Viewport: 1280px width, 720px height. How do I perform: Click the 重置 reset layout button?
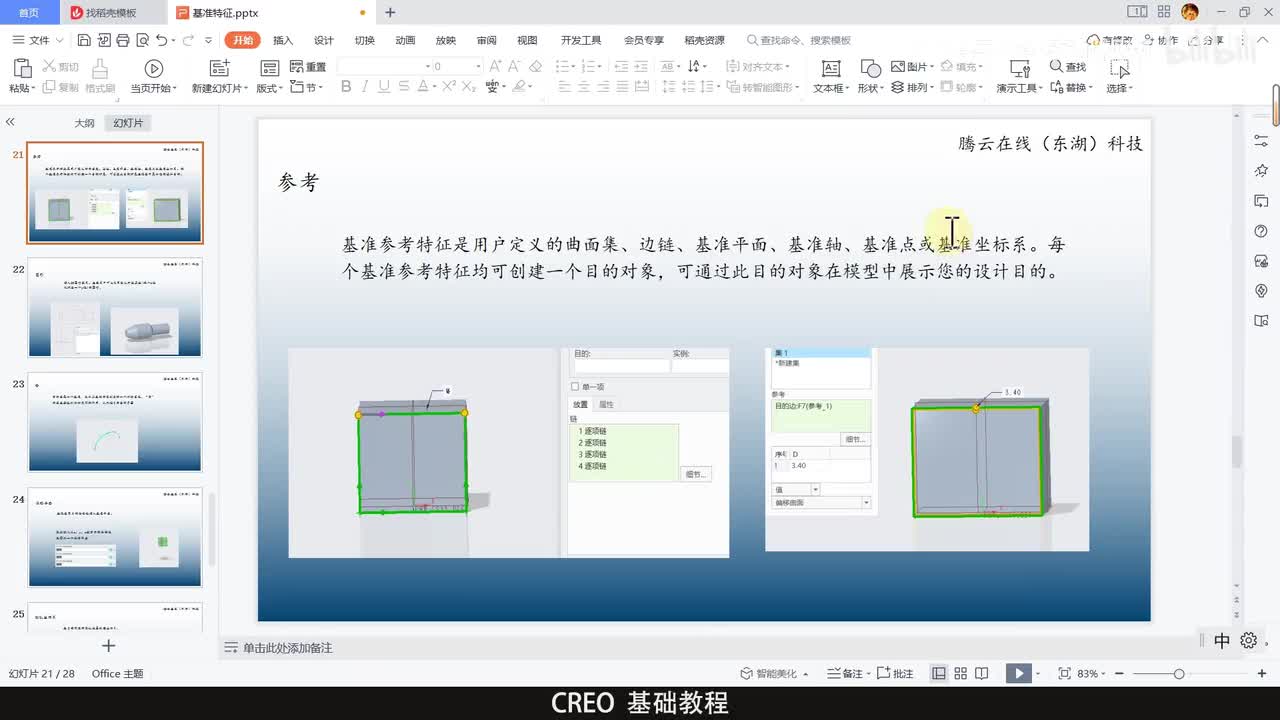click(308, 67)
